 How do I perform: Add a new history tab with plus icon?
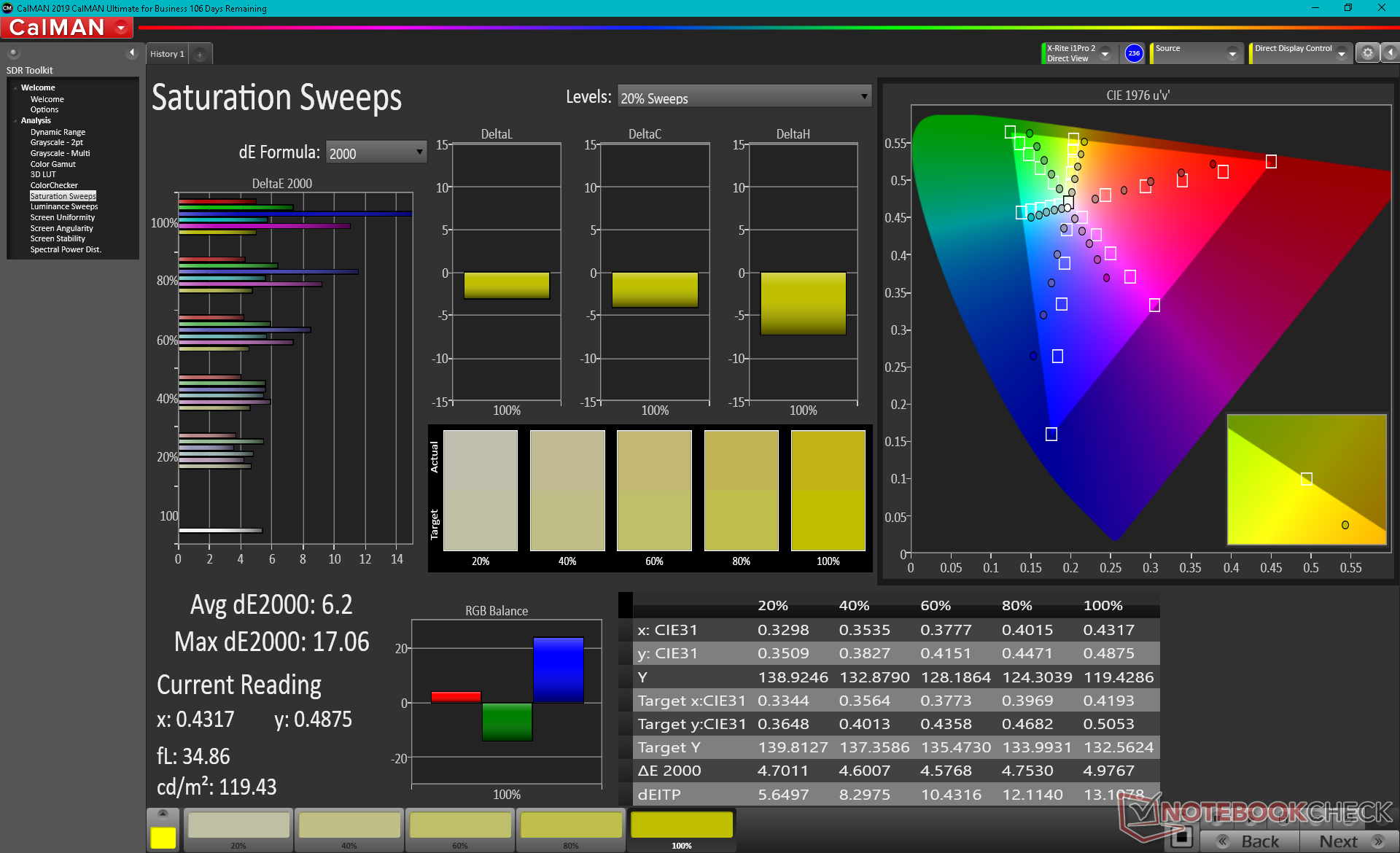coord(200,54)
